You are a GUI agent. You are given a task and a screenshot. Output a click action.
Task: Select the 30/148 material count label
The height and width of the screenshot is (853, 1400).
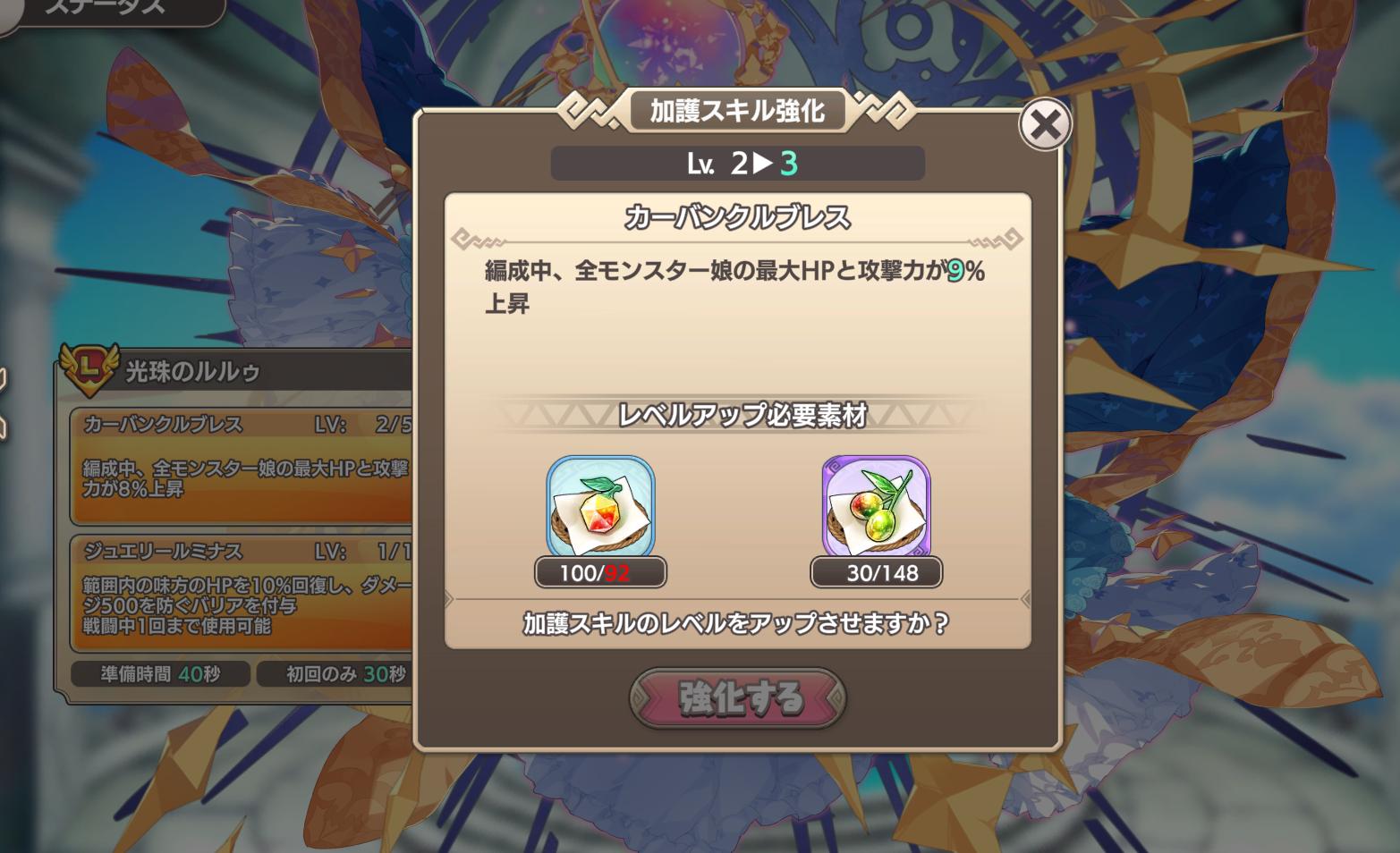[x=876, y=572]
